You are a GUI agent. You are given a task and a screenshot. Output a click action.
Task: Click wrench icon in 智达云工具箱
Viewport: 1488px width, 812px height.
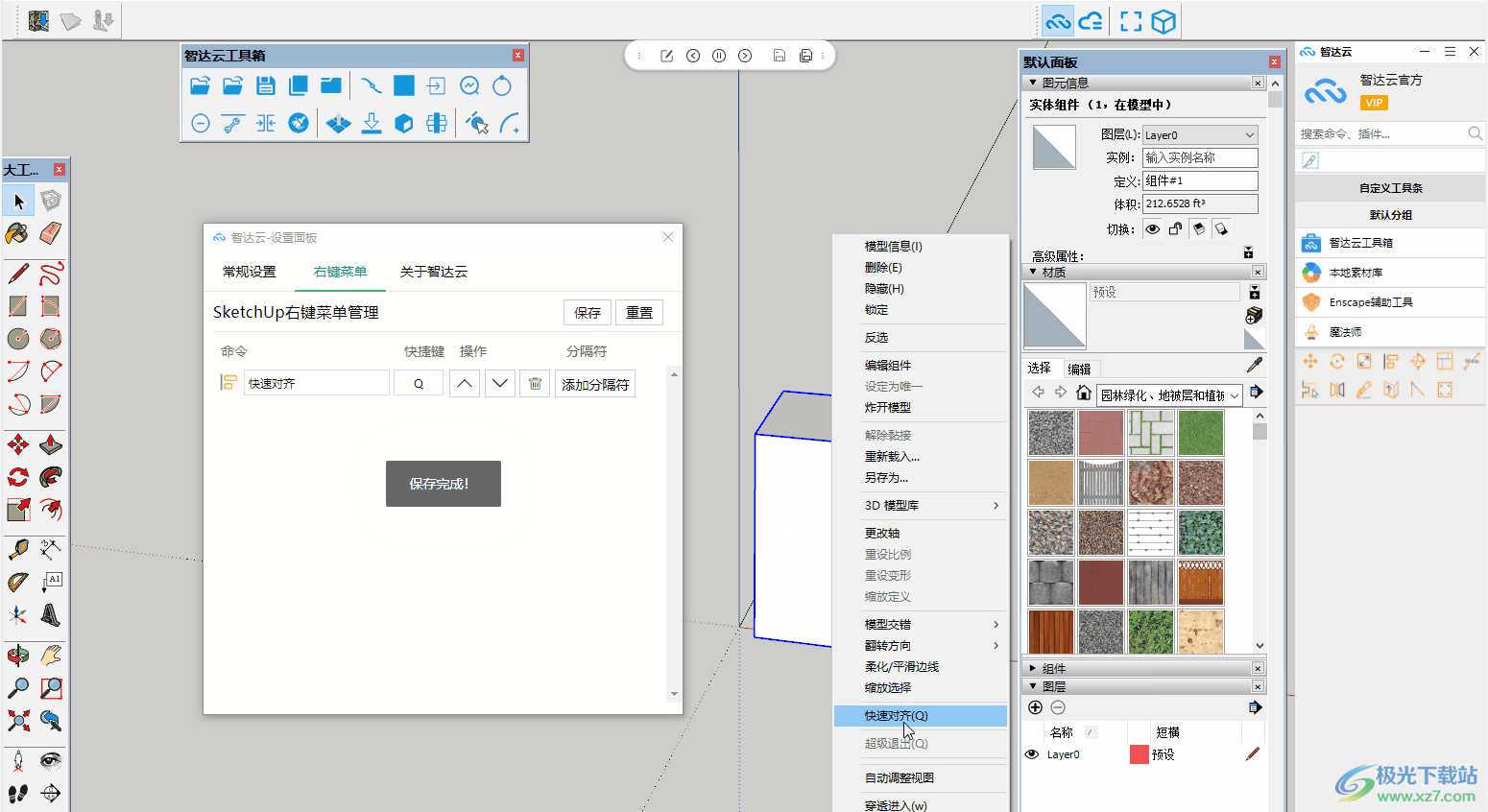[233, 123]
